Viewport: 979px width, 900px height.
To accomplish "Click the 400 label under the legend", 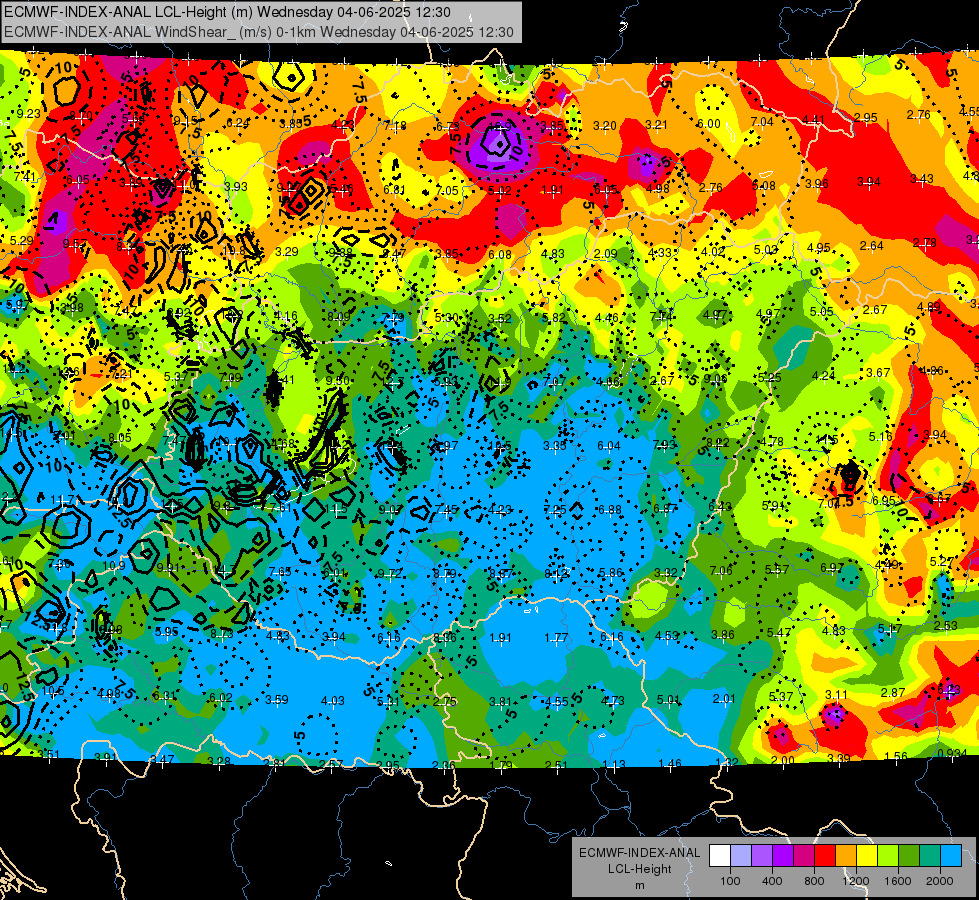I will coord(772,881).
